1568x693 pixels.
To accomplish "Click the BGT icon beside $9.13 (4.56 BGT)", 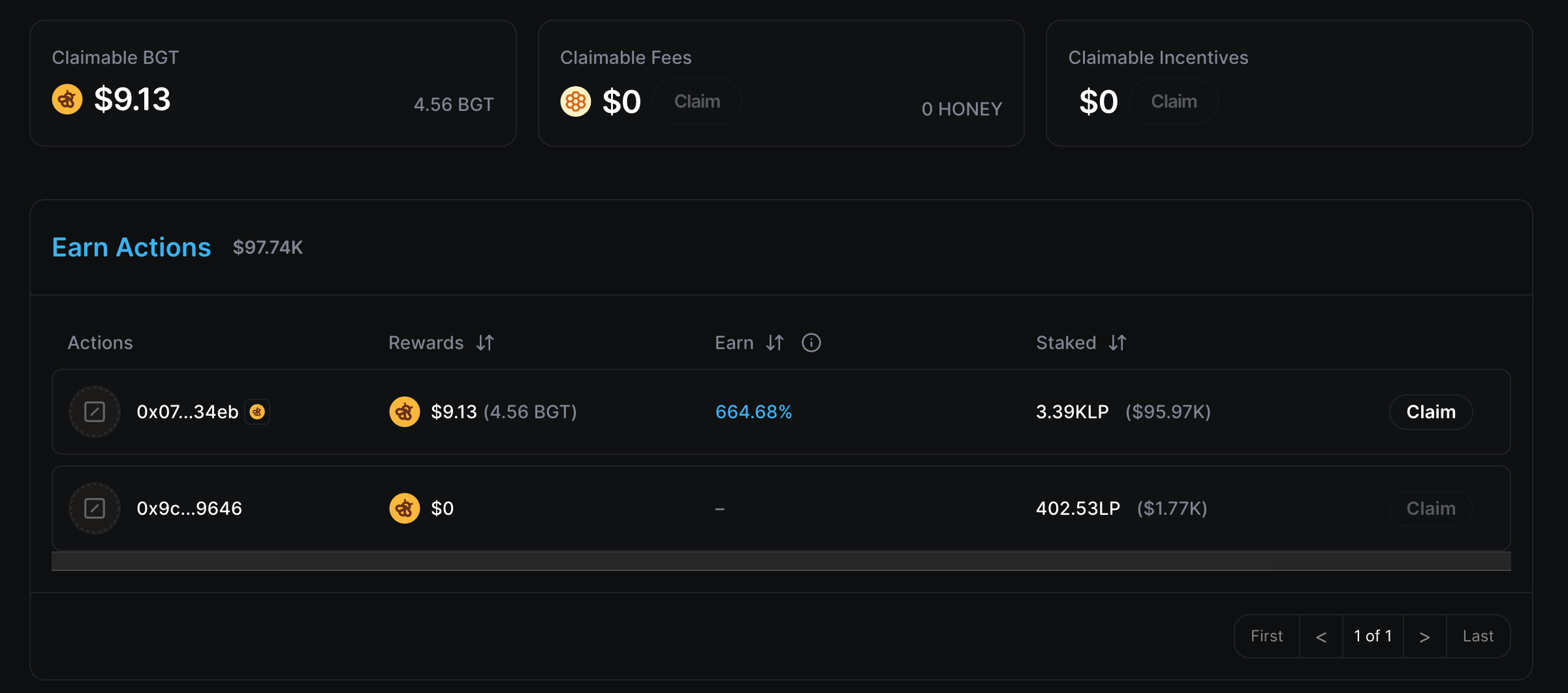I will point(404,412).
